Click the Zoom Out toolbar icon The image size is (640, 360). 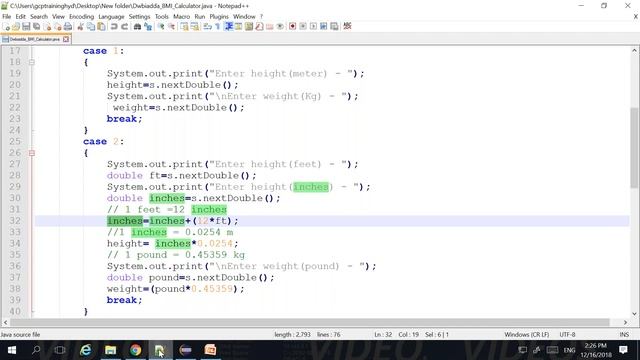(x=171, y=27)
